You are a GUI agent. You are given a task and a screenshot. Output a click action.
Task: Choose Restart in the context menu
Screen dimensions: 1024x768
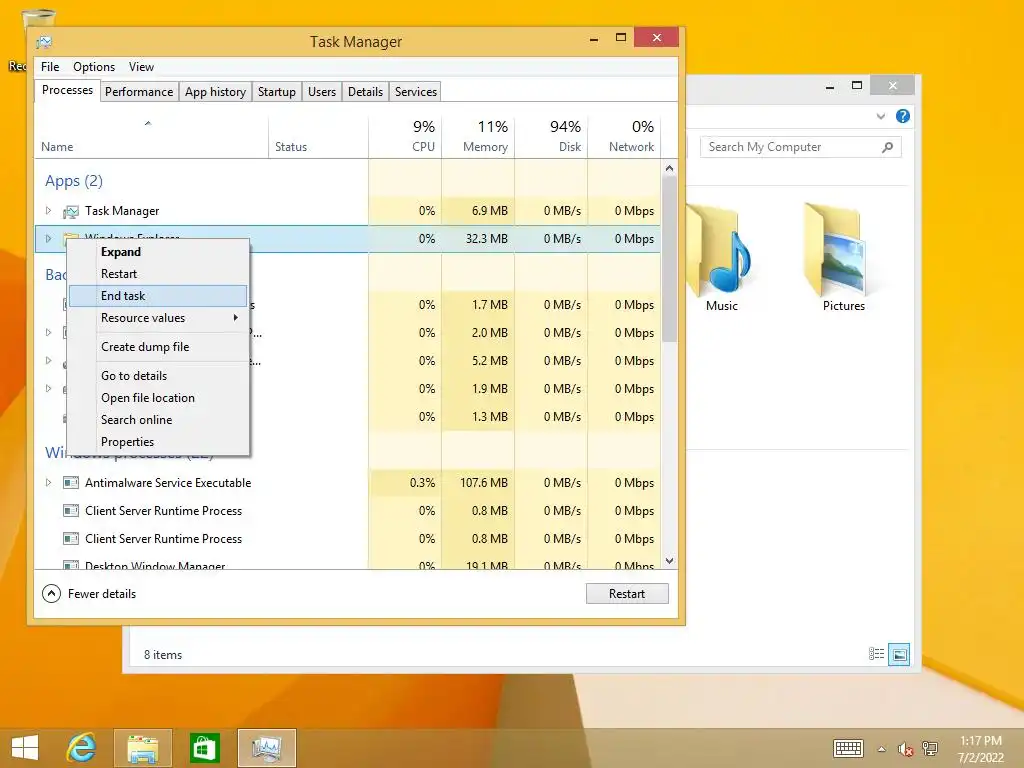point(158,274)
